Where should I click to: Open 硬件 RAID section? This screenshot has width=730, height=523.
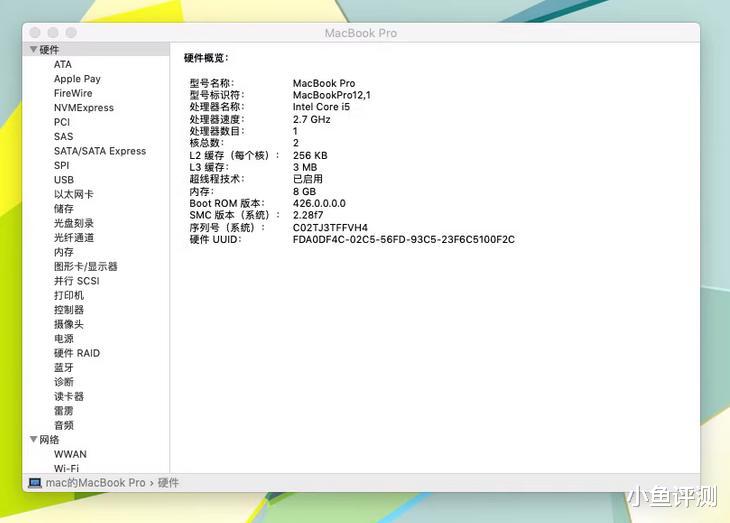point(77,353)
